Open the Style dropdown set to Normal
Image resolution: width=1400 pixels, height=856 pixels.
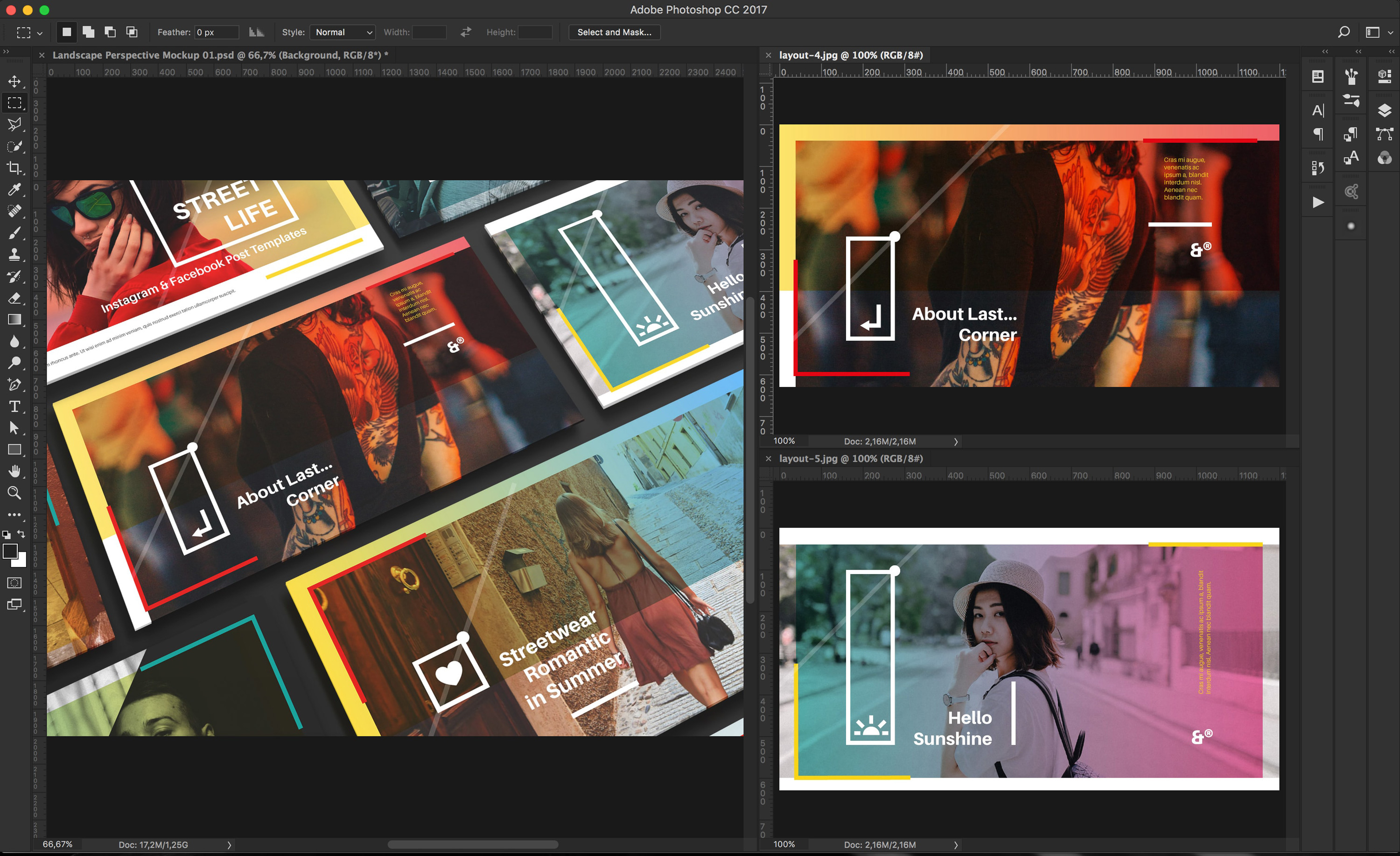pyautogui.click(x=343, y=32)
